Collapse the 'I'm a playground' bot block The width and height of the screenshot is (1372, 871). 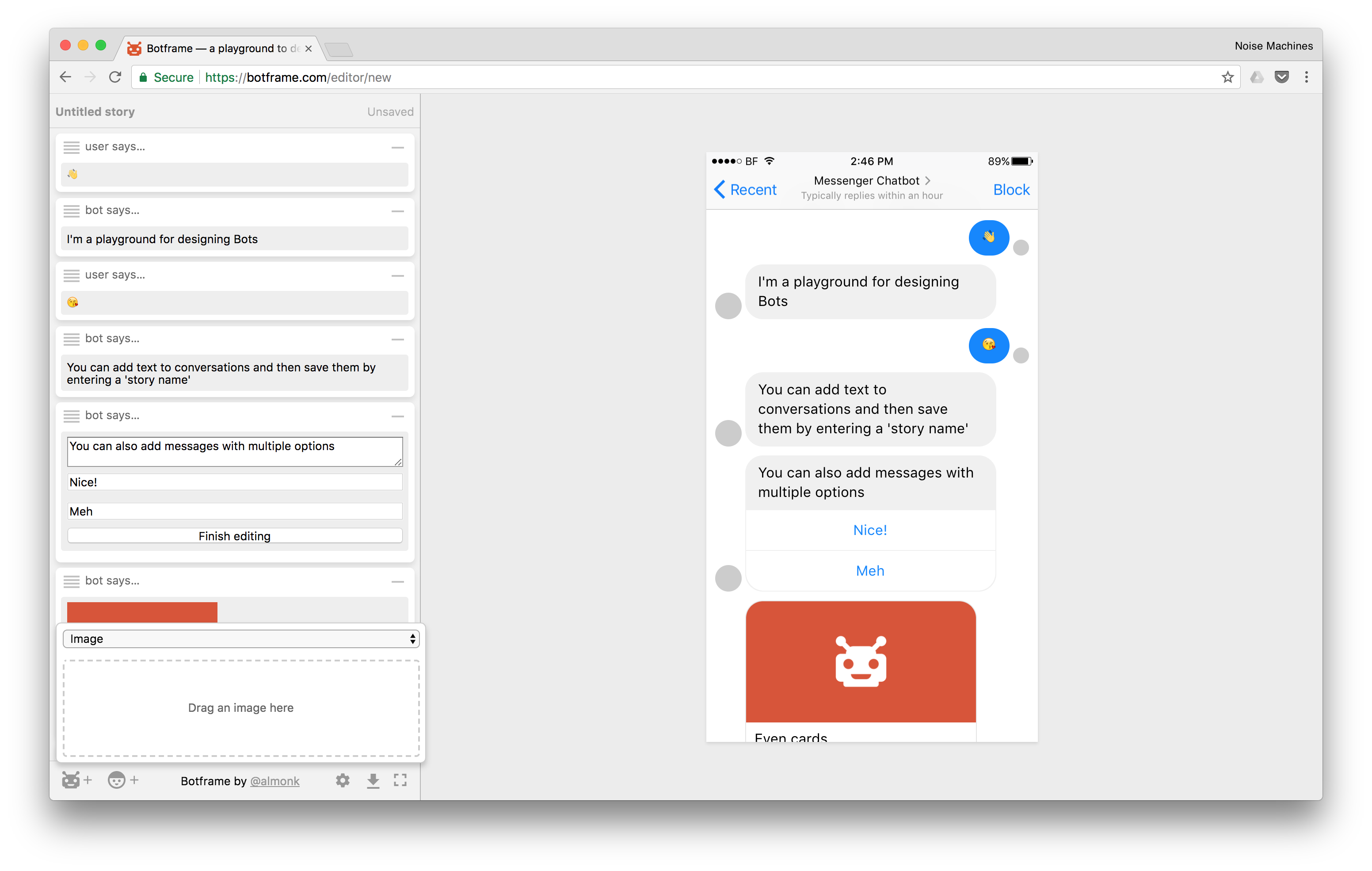398,211
